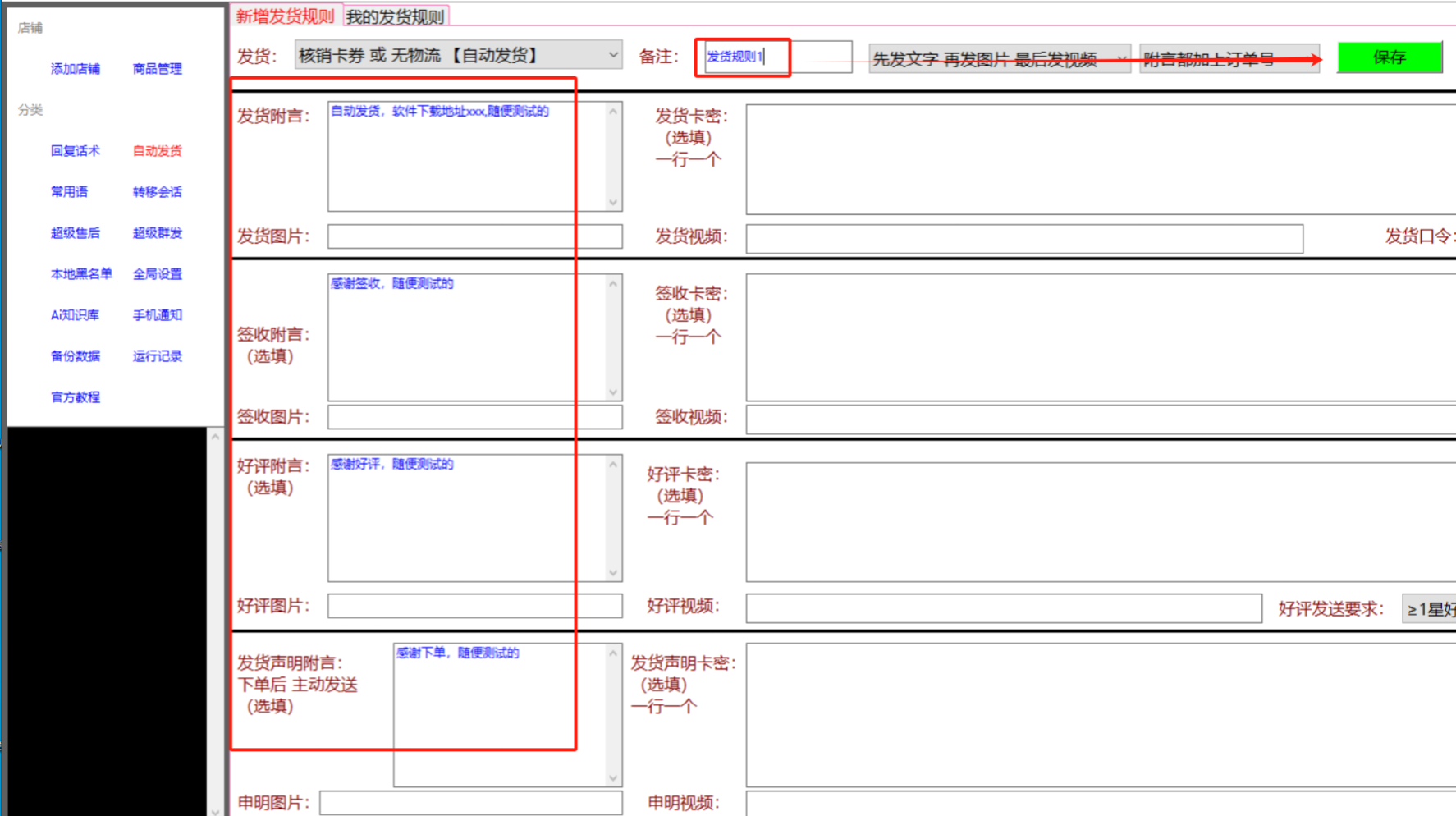
Task: Open the 回复话术 section
Action: [x=76, y=151]
